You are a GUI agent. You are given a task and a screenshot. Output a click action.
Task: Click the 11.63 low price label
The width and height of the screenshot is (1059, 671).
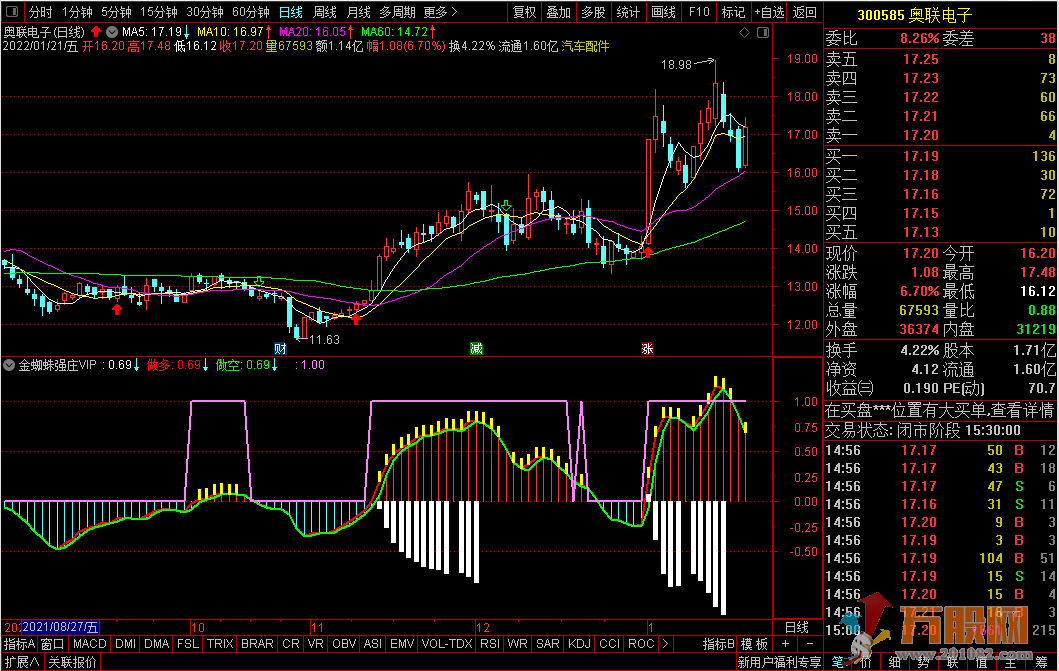click(x=324, y=340)
